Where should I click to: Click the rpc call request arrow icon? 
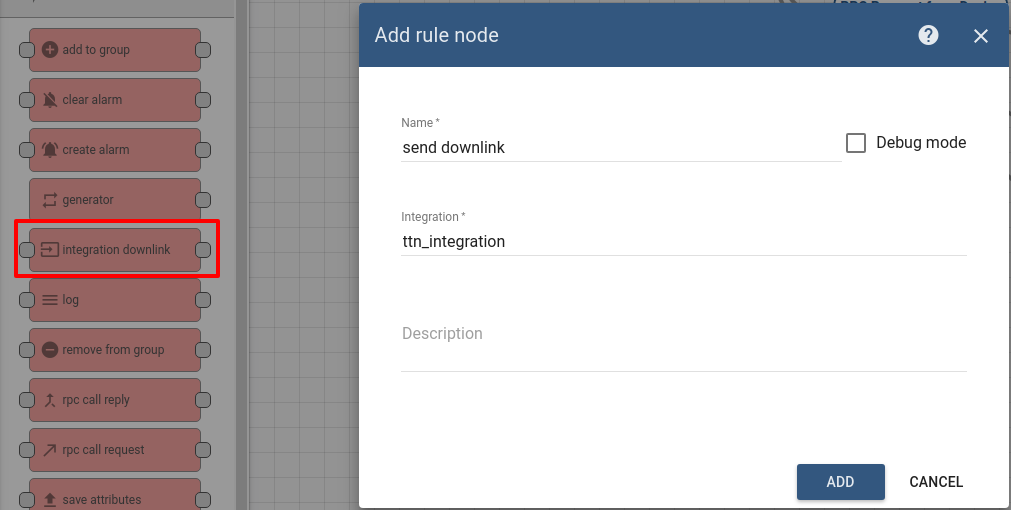pyautogui.click(x=50, y=449)
